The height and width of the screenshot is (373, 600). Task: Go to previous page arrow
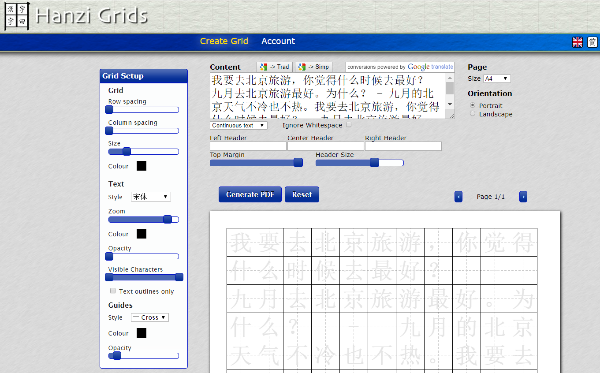tap(458, 197)
